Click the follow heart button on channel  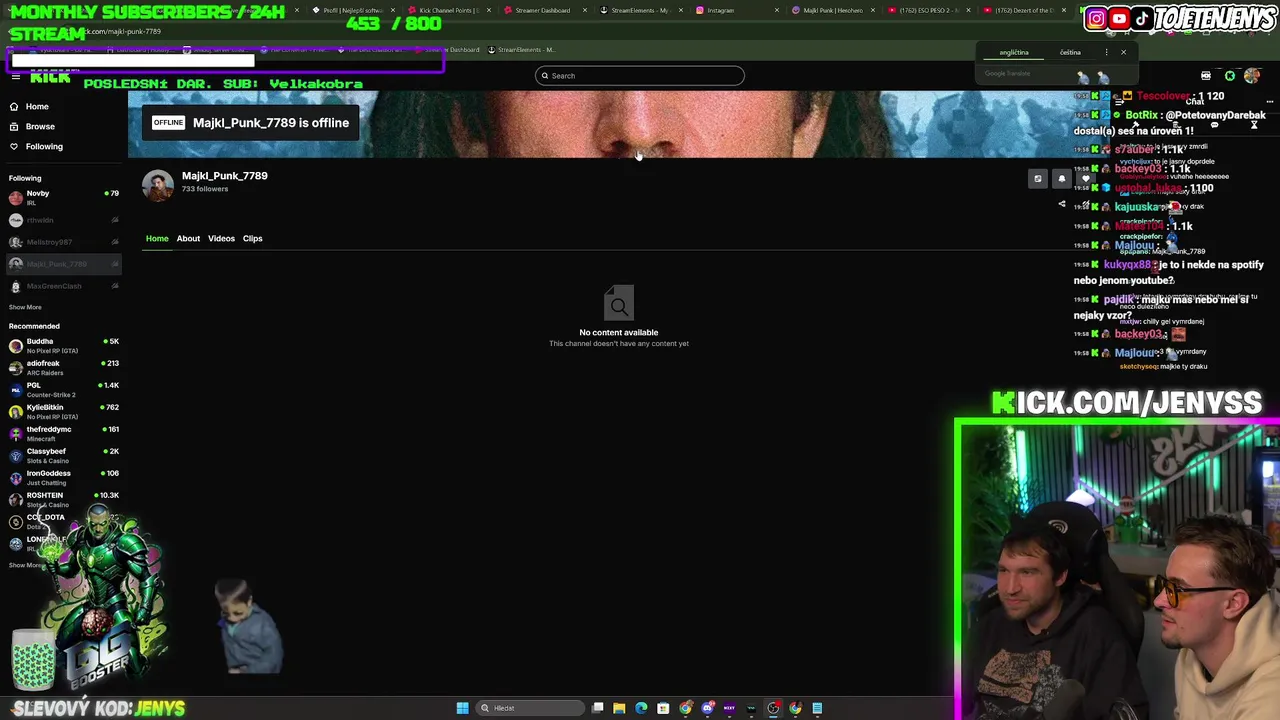pyautogui.click(x=1085, y=179)
